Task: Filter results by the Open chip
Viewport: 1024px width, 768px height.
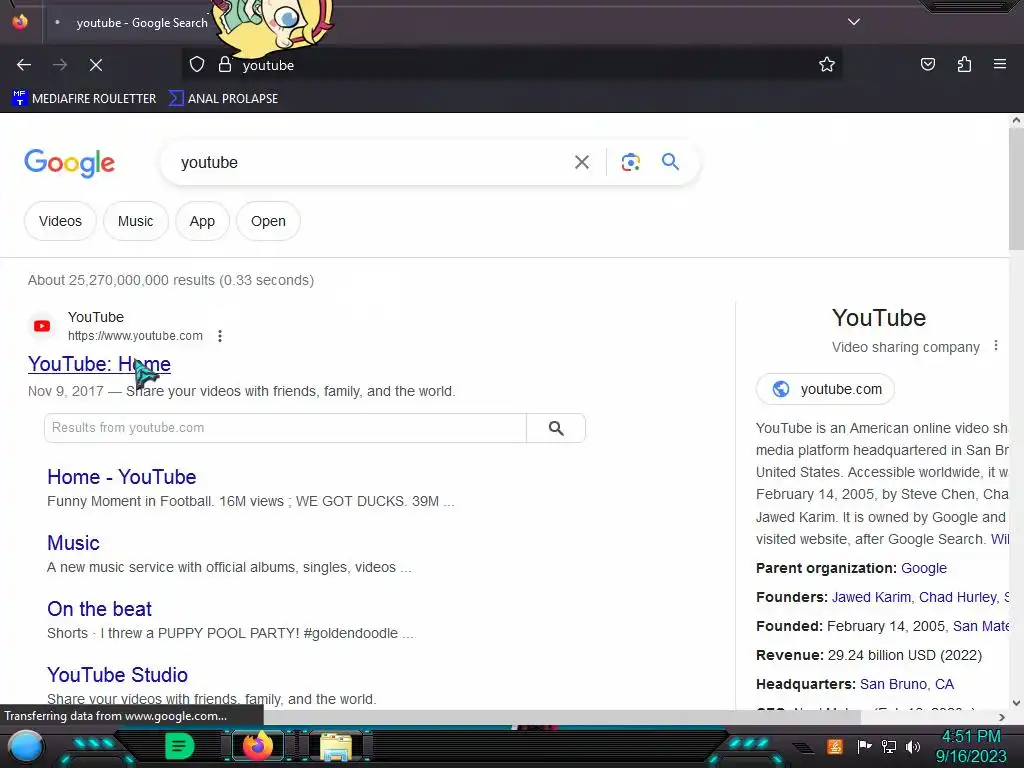Action: 268,221
